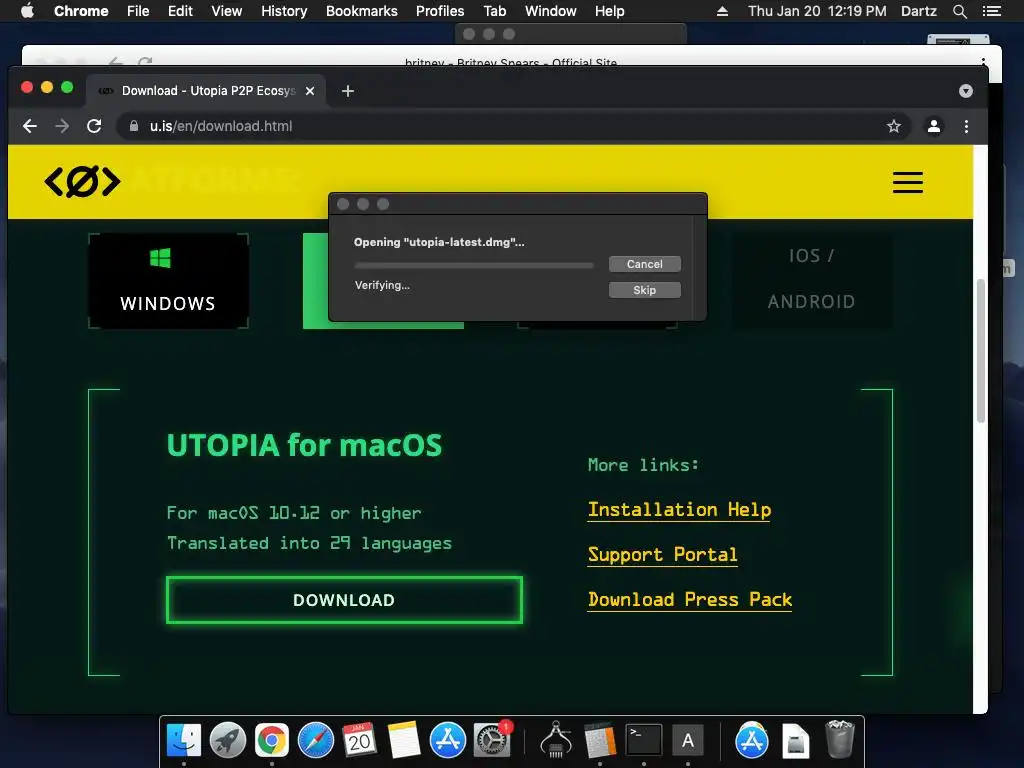Screen dimensions: 1024x768
Task: Open the Edit menu
Action: point(180,11)
